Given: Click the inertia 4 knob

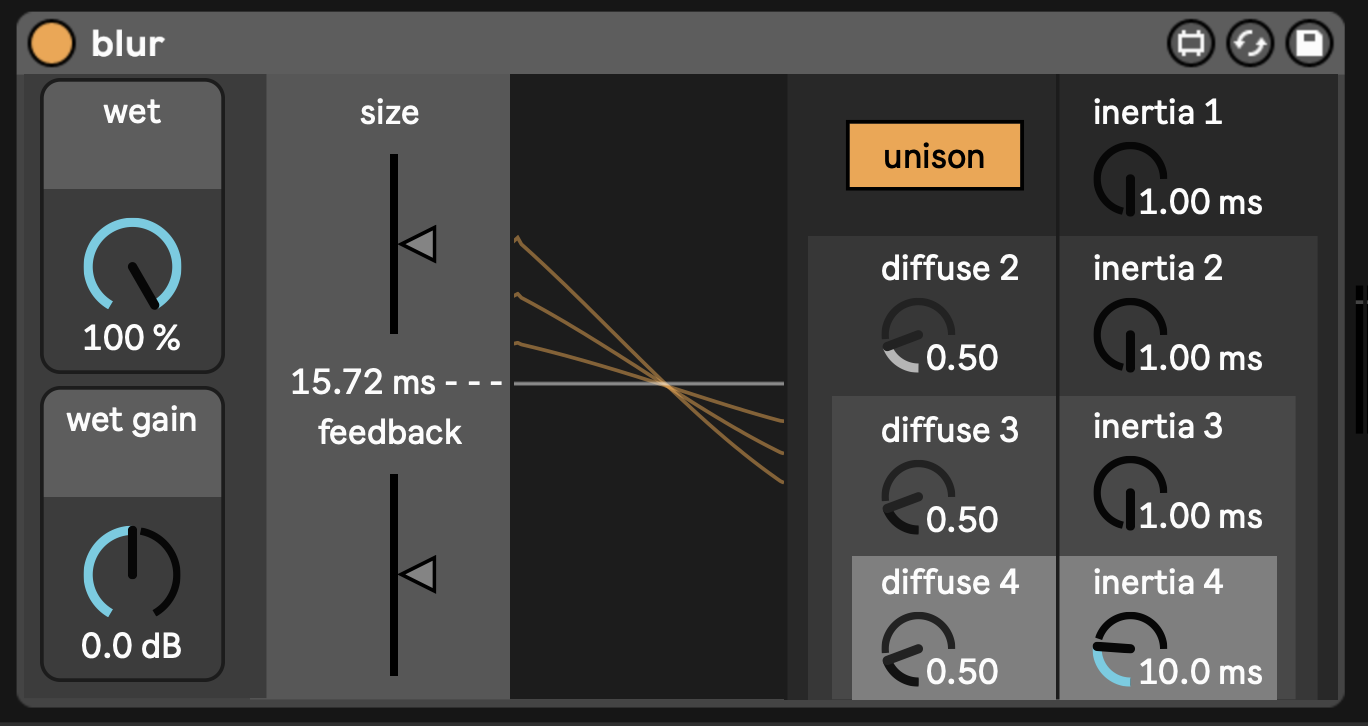Looking at the screenshot, I should [x=1130, y=650].
